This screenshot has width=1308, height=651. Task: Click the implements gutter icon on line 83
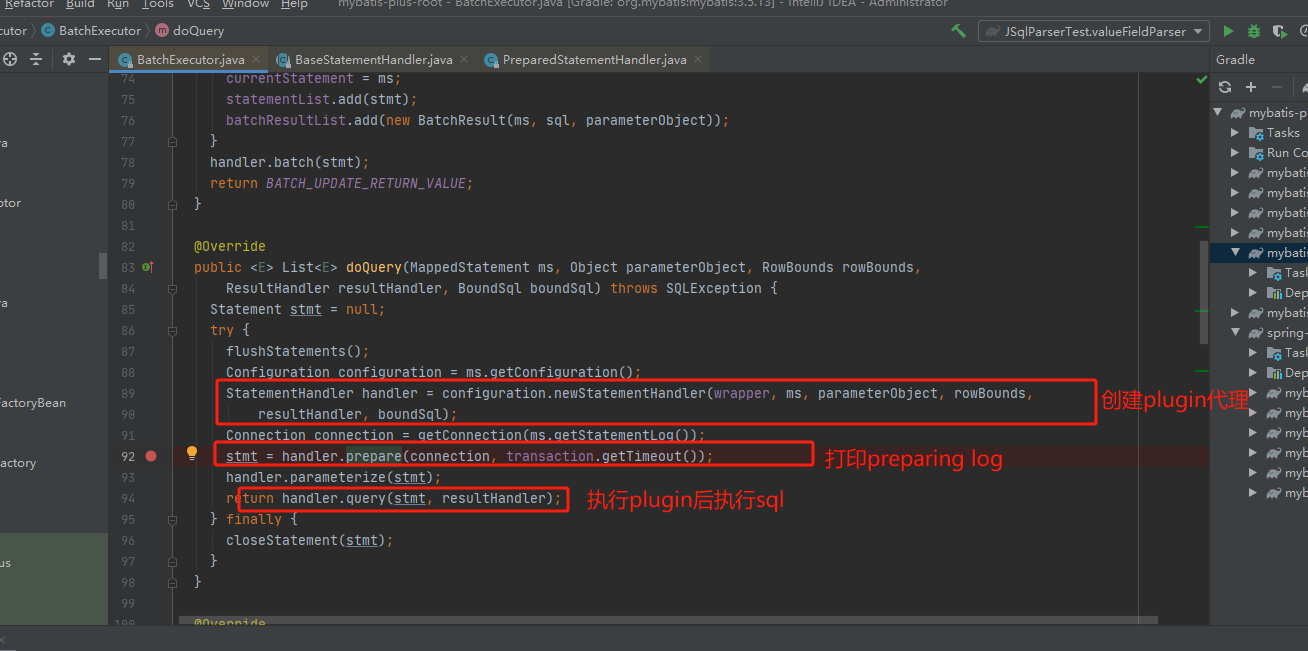[x=147, y=267]
